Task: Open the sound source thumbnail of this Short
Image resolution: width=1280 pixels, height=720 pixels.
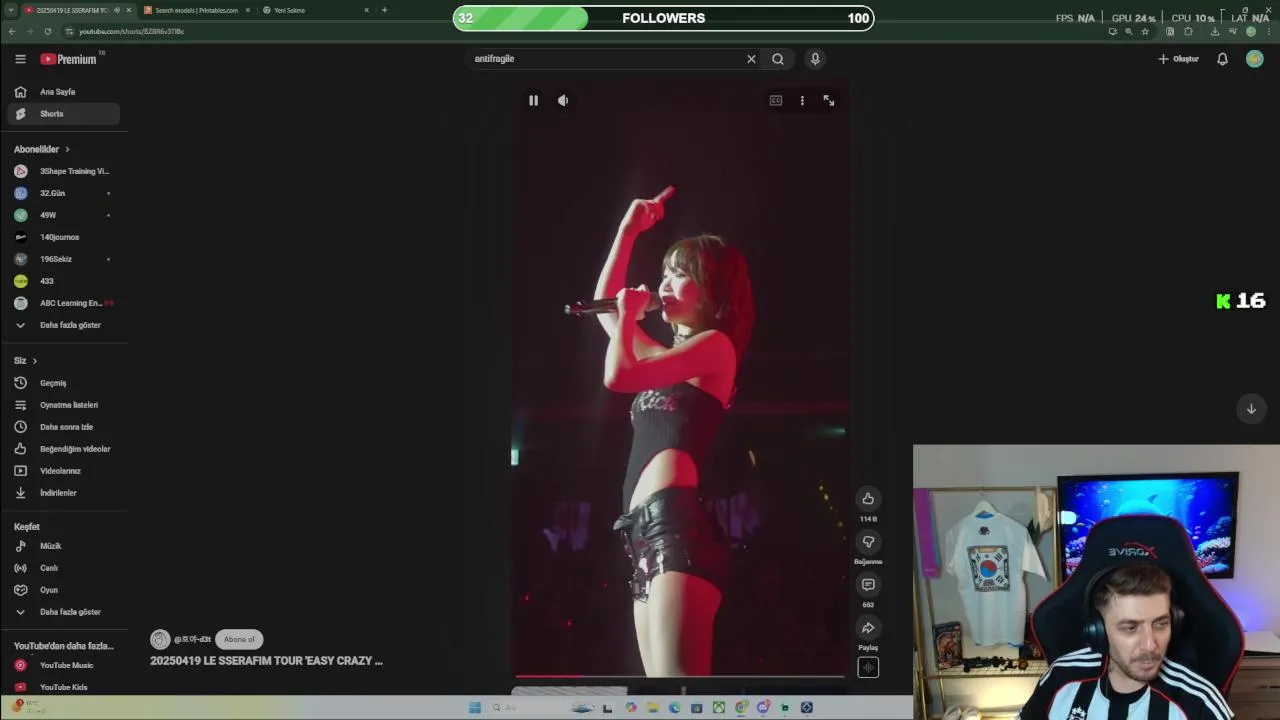Action: (868, 668)
